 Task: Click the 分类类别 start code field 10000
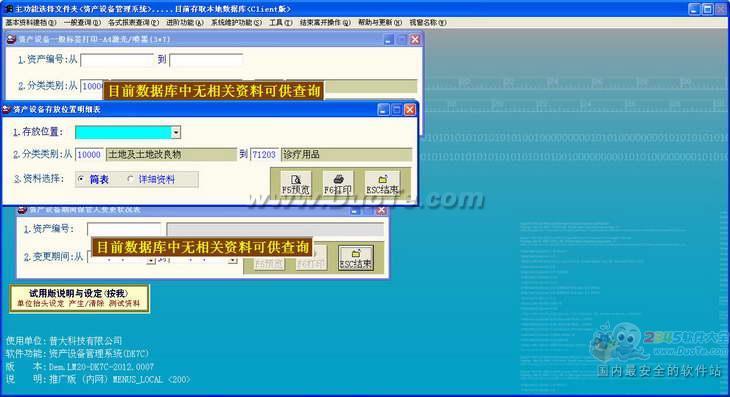click(89, 155)
